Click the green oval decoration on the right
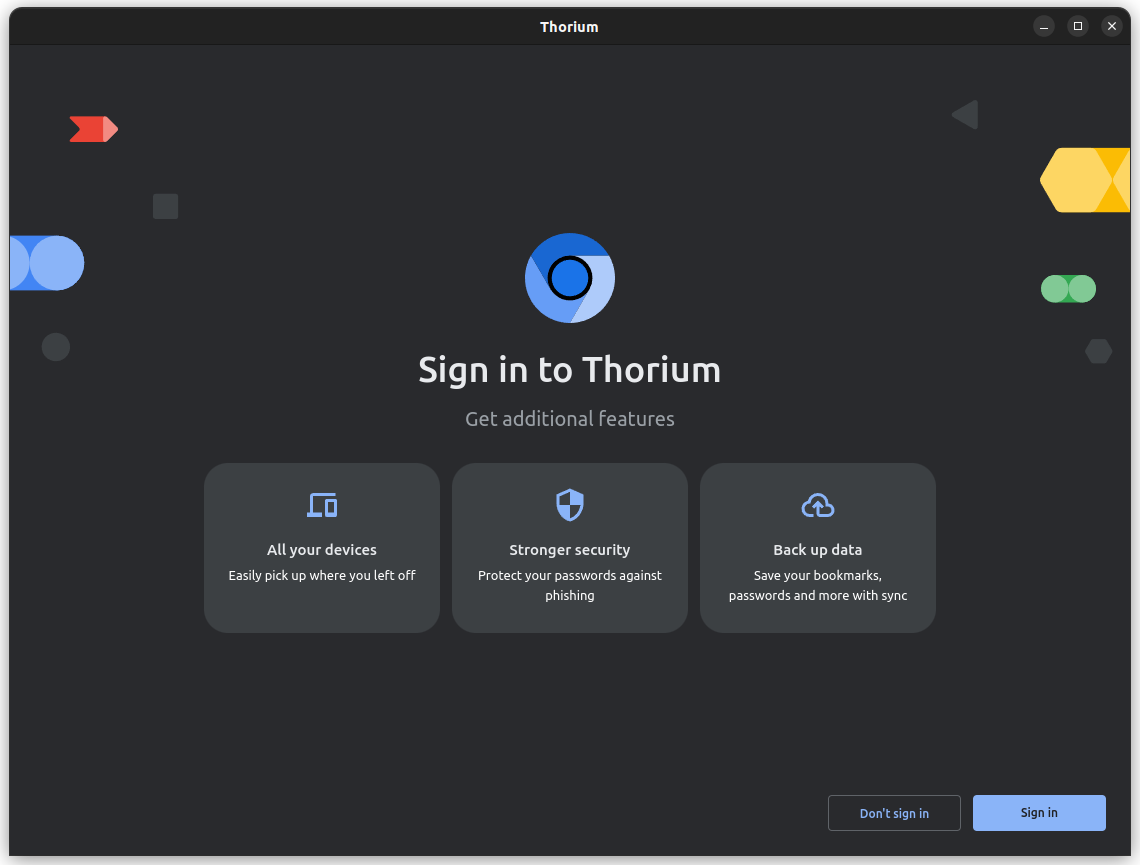The height and width of the screenshot is (865, 1140). tap(1068, 288)
